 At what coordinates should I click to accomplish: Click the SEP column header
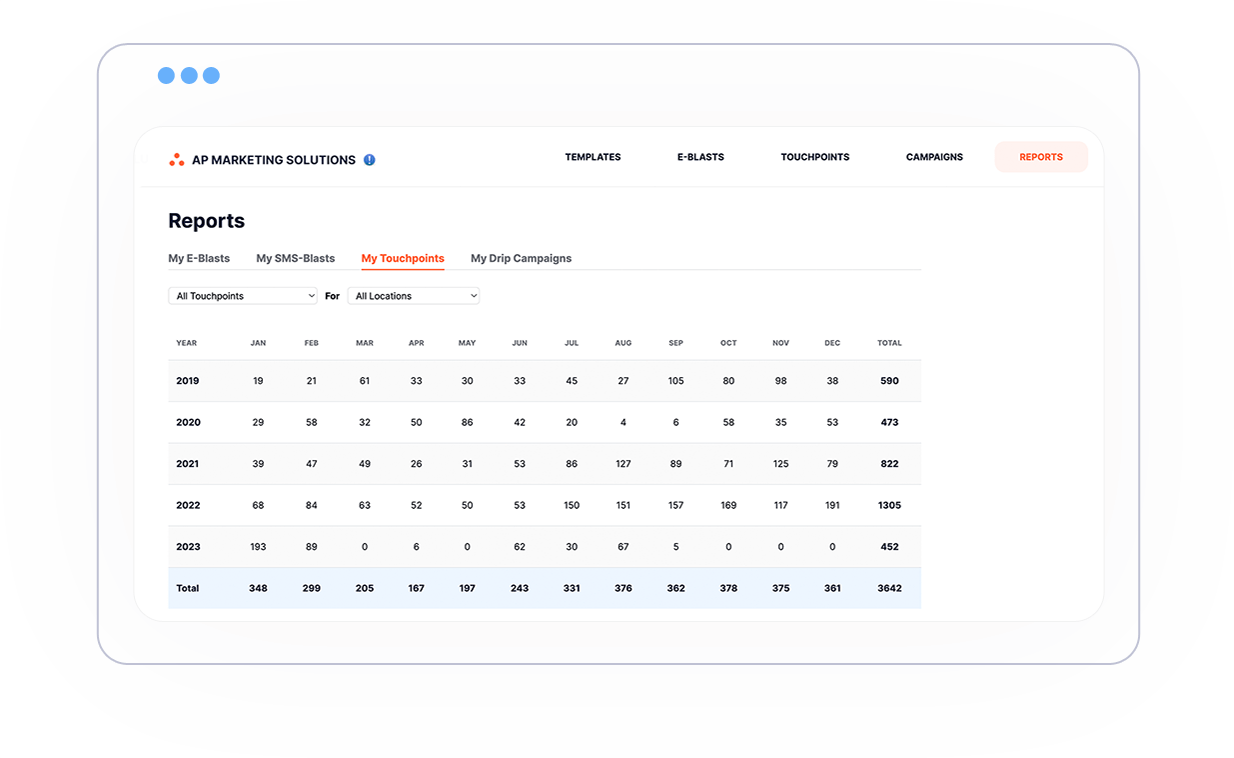click(x=676, y=343)
